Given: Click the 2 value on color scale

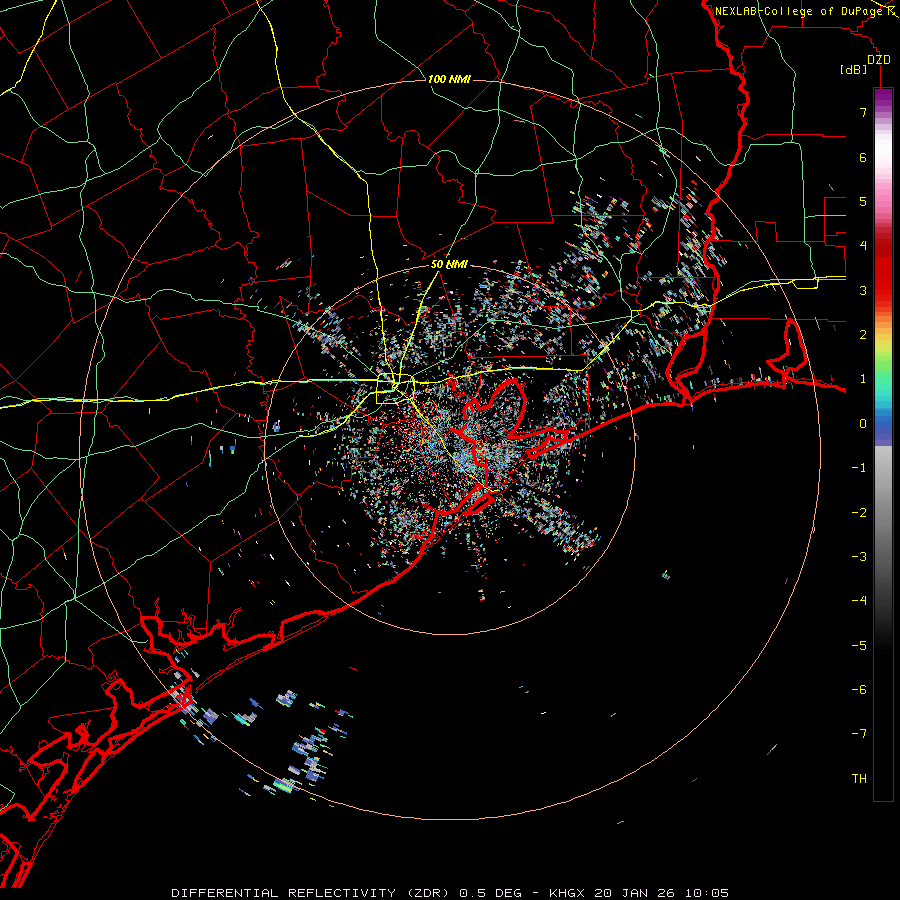Looking at the screenshot, I should pyautogui.click(x=863, y=335).
